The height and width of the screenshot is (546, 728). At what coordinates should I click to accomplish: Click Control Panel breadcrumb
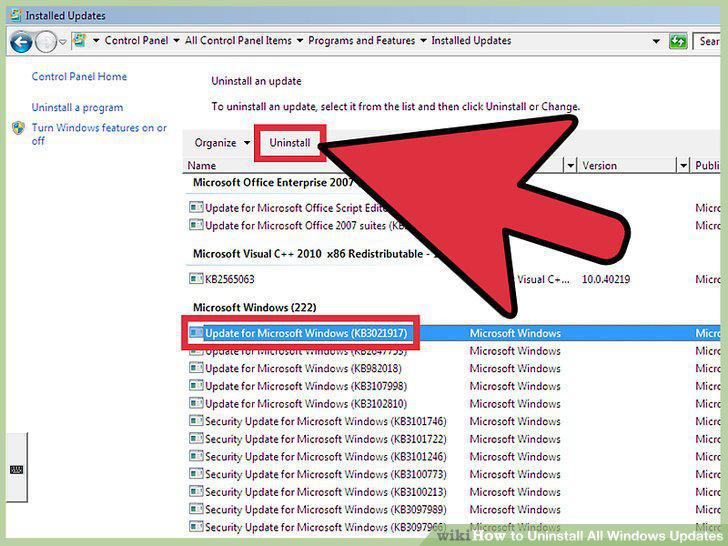click(x=136, y=40)
